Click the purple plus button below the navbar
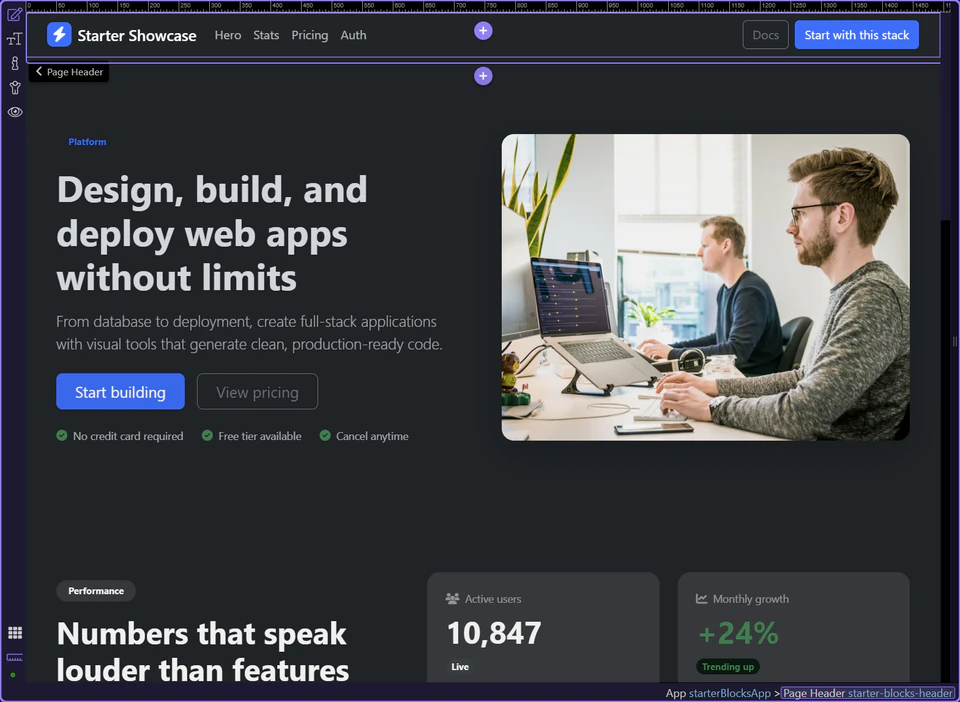The width and height of the screenshot is (960, 702). (x=483, y=75)
